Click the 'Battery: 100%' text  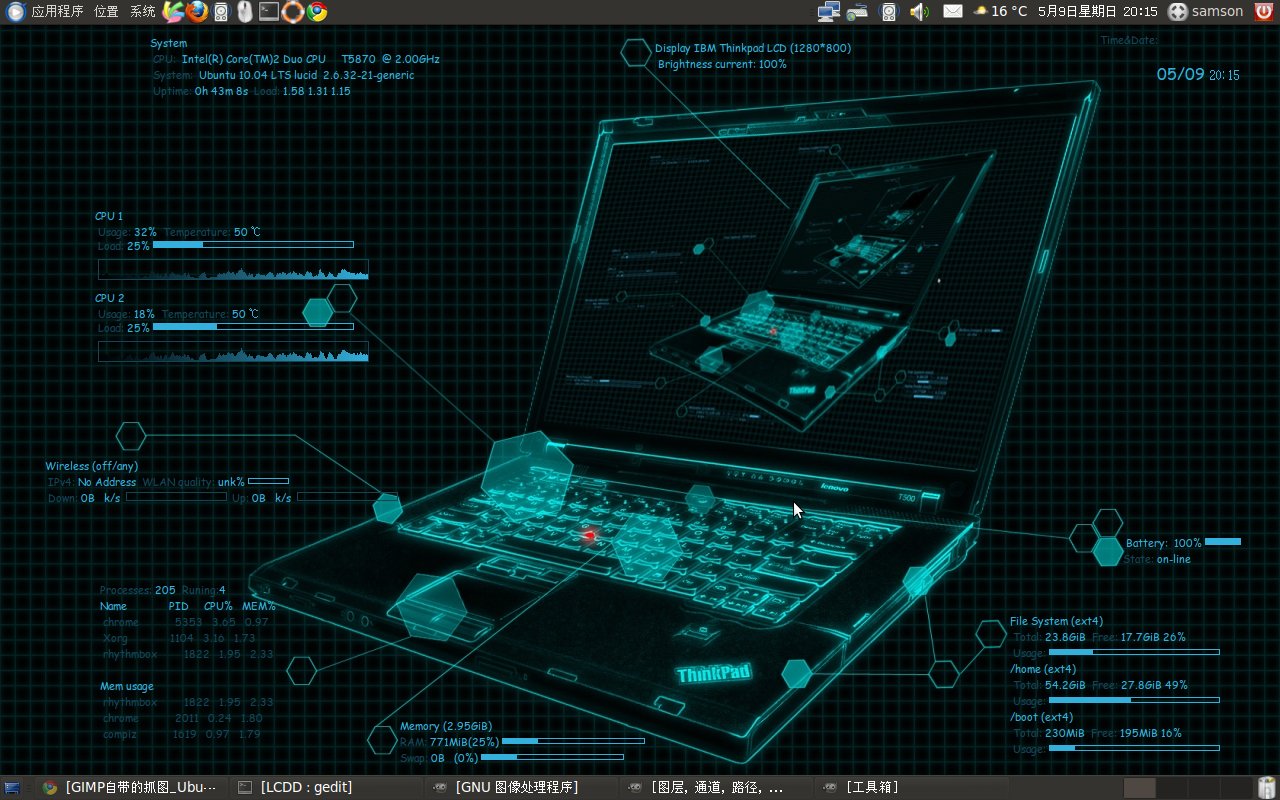point(1164,543)
